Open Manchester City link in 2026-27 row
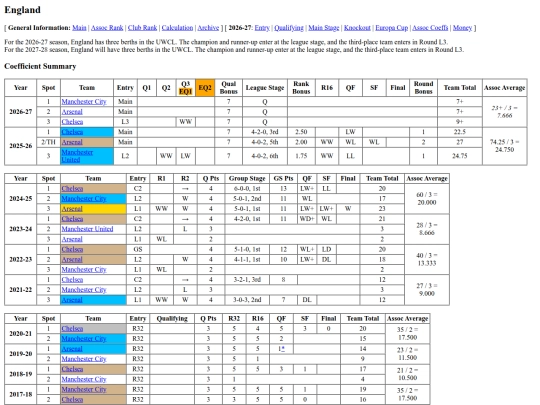 (84, 102)
